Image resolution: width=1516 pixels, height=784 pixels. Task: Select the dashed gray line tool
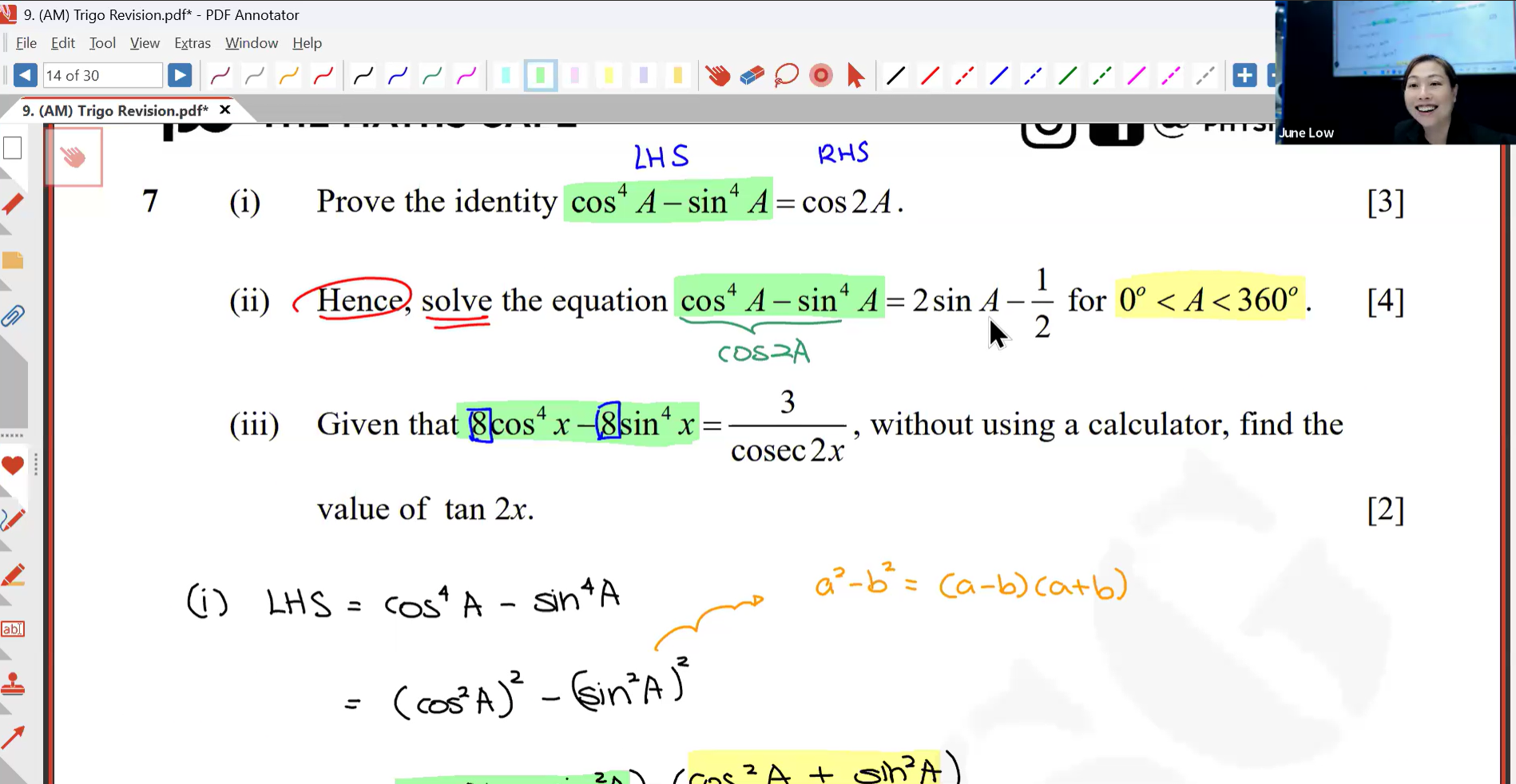pyautogui.click(x=1204, y=76)
